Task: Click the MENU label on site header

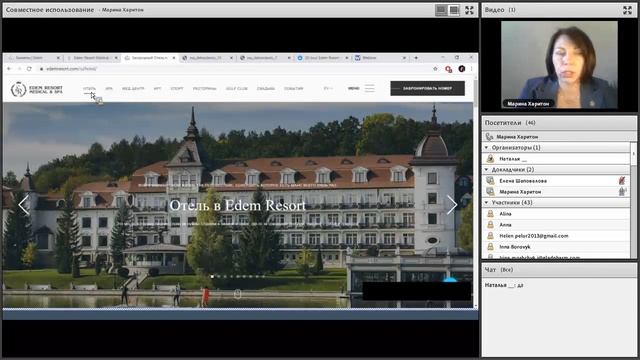Action: [353, 88]
